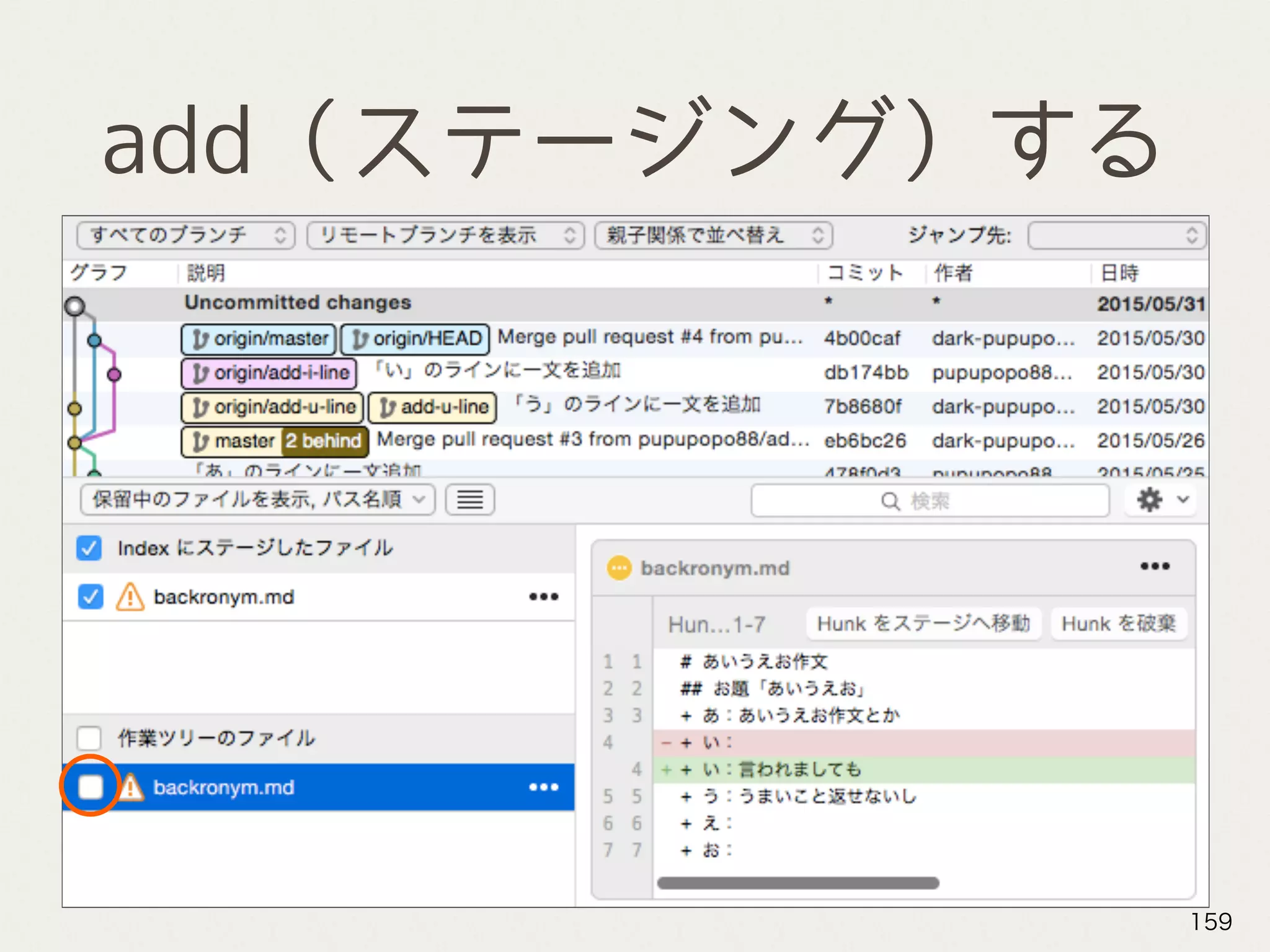1270x952 pixels.
Task: Click Hunk をステージへ移動 button
Action: (923, 624)
